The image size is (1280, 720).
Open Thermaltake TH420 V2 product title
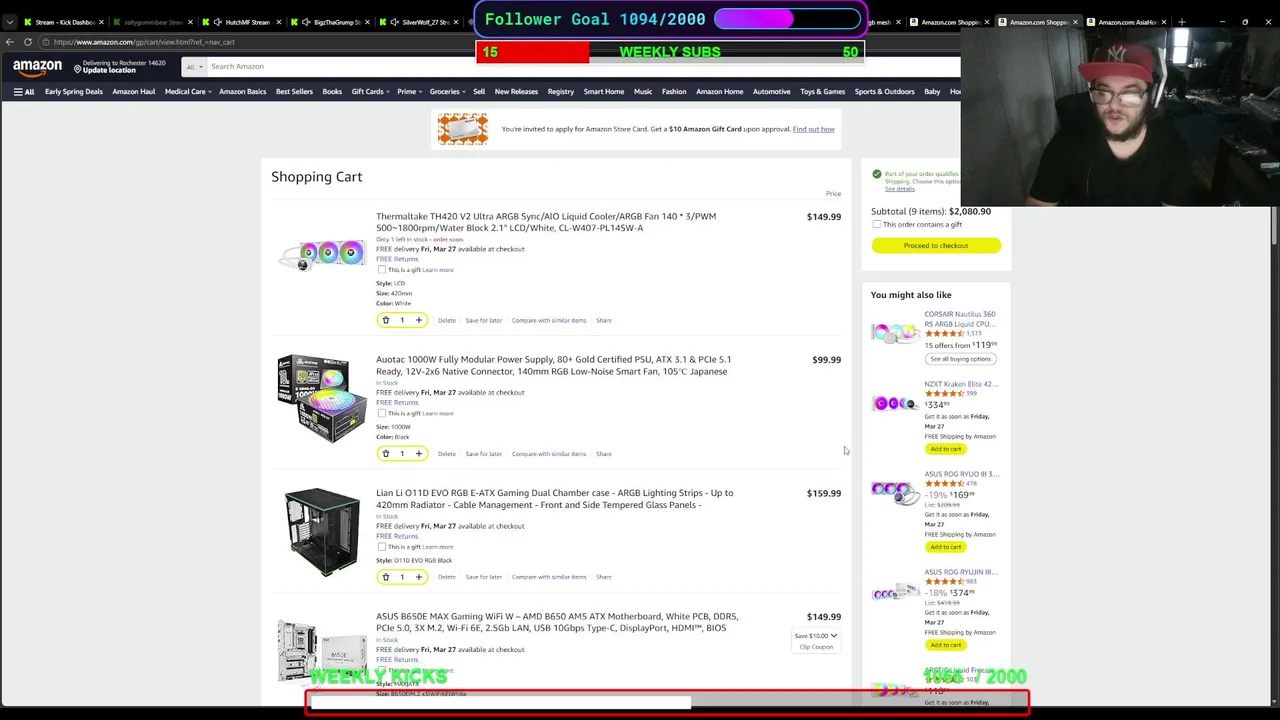coord(546,222)
